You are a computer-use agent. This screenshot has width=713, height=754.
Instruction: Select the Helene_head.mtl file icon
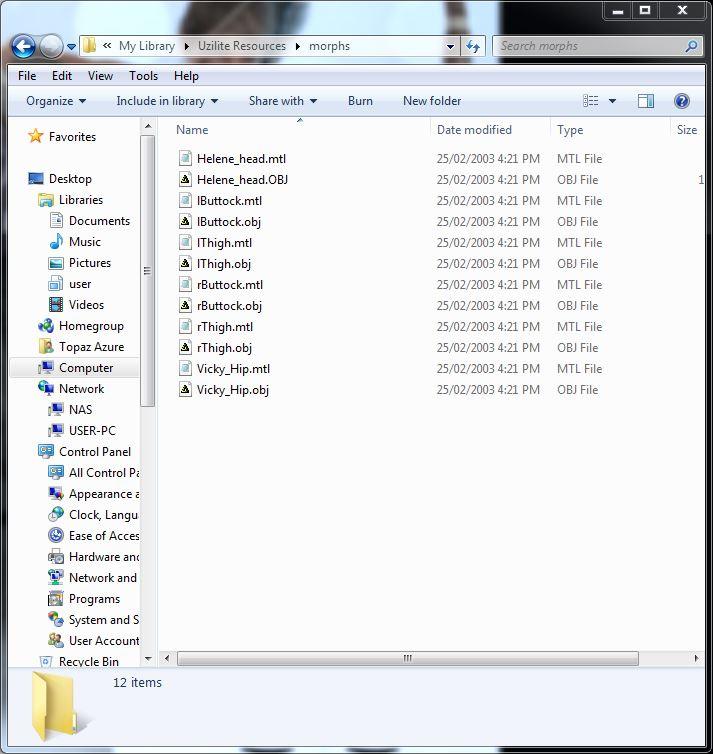coord(185,158)
